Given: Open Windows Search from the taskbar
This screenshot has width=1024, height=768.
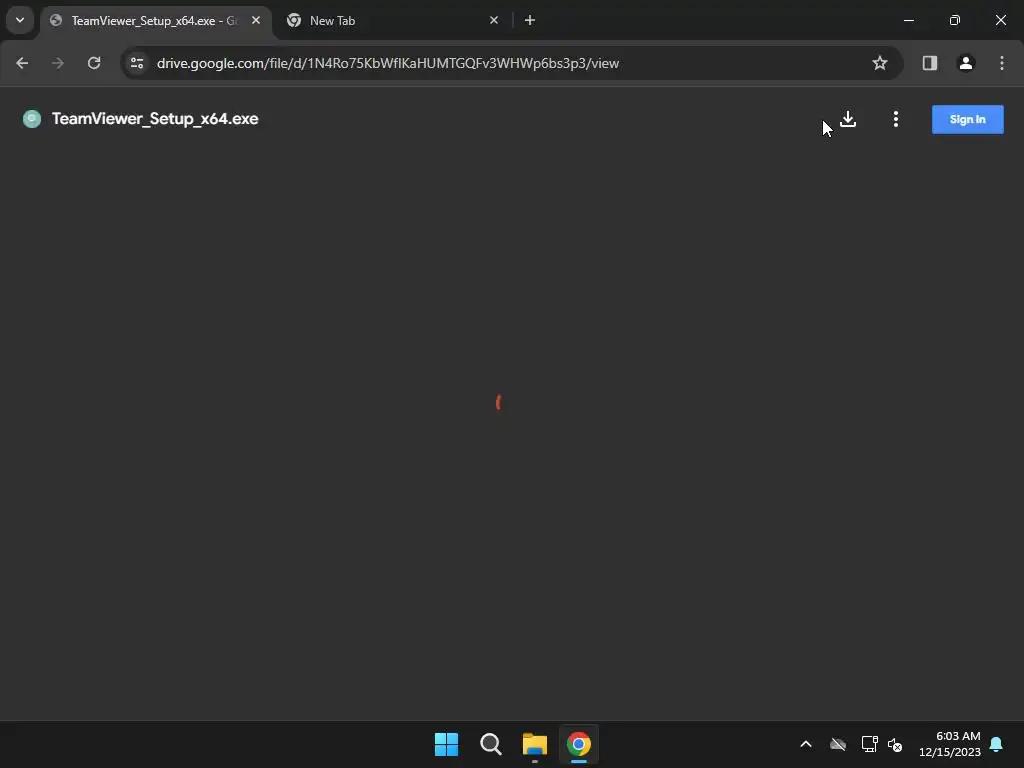Looking at the screenshot, I should (x=490, y=744).
